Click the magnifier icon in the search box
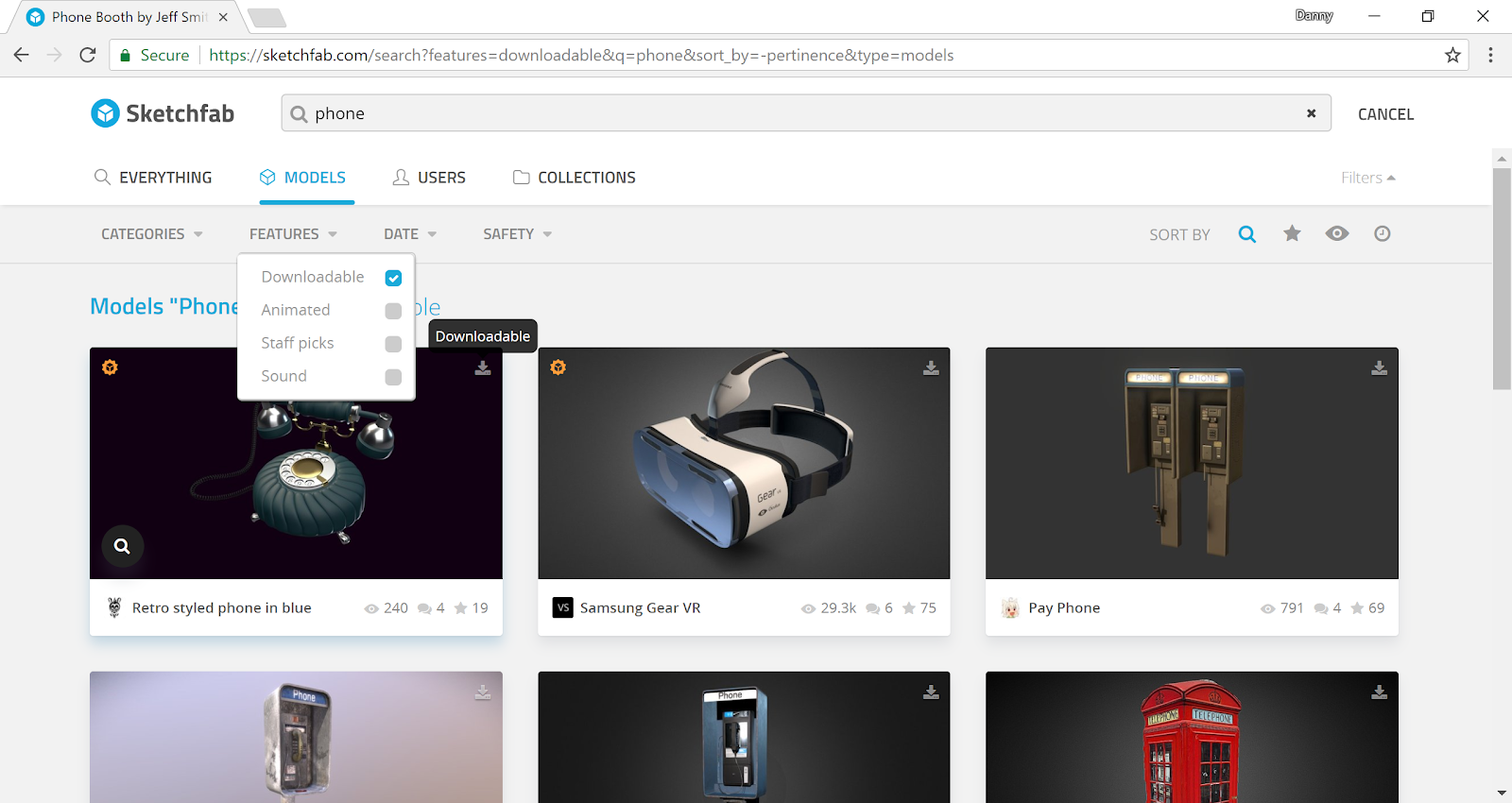 [x=299, y=114]
